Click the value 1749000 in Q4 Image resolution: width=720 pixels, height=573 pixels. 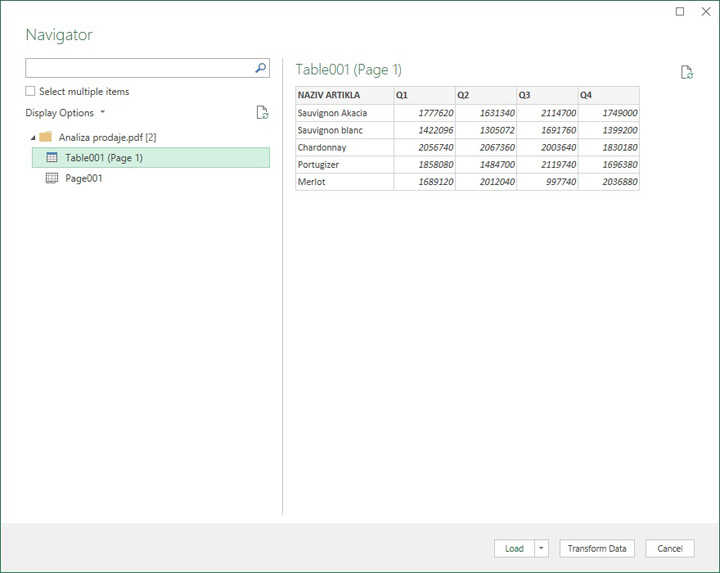pyautogui.click(x=608, y=113)
